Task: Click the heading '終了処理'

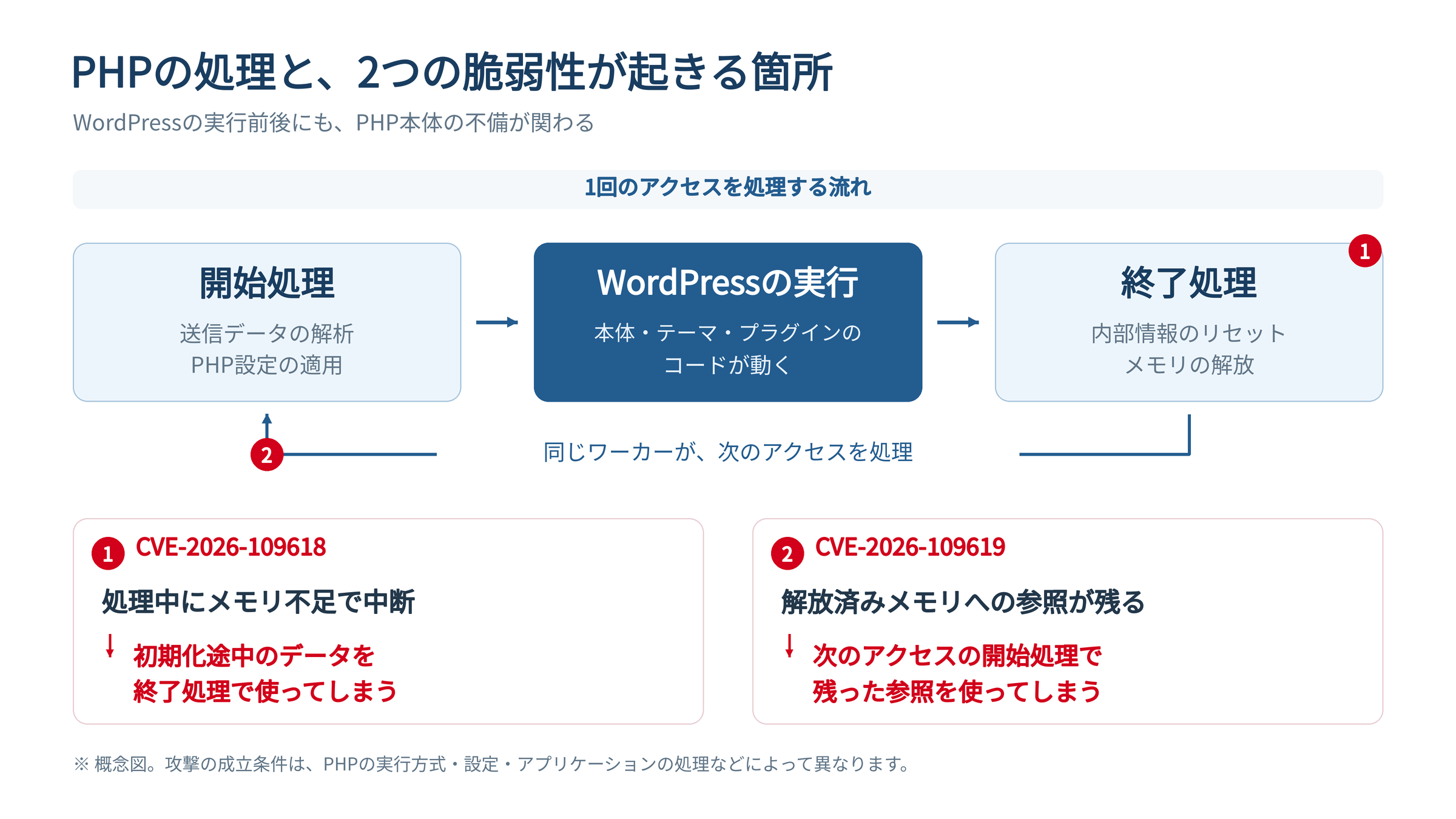Action: (1189, 283)
